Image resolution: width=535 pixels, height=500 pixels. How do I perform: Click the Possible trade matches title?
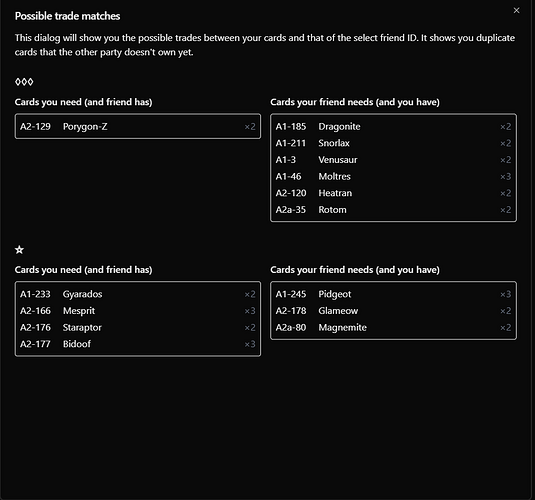67,16
